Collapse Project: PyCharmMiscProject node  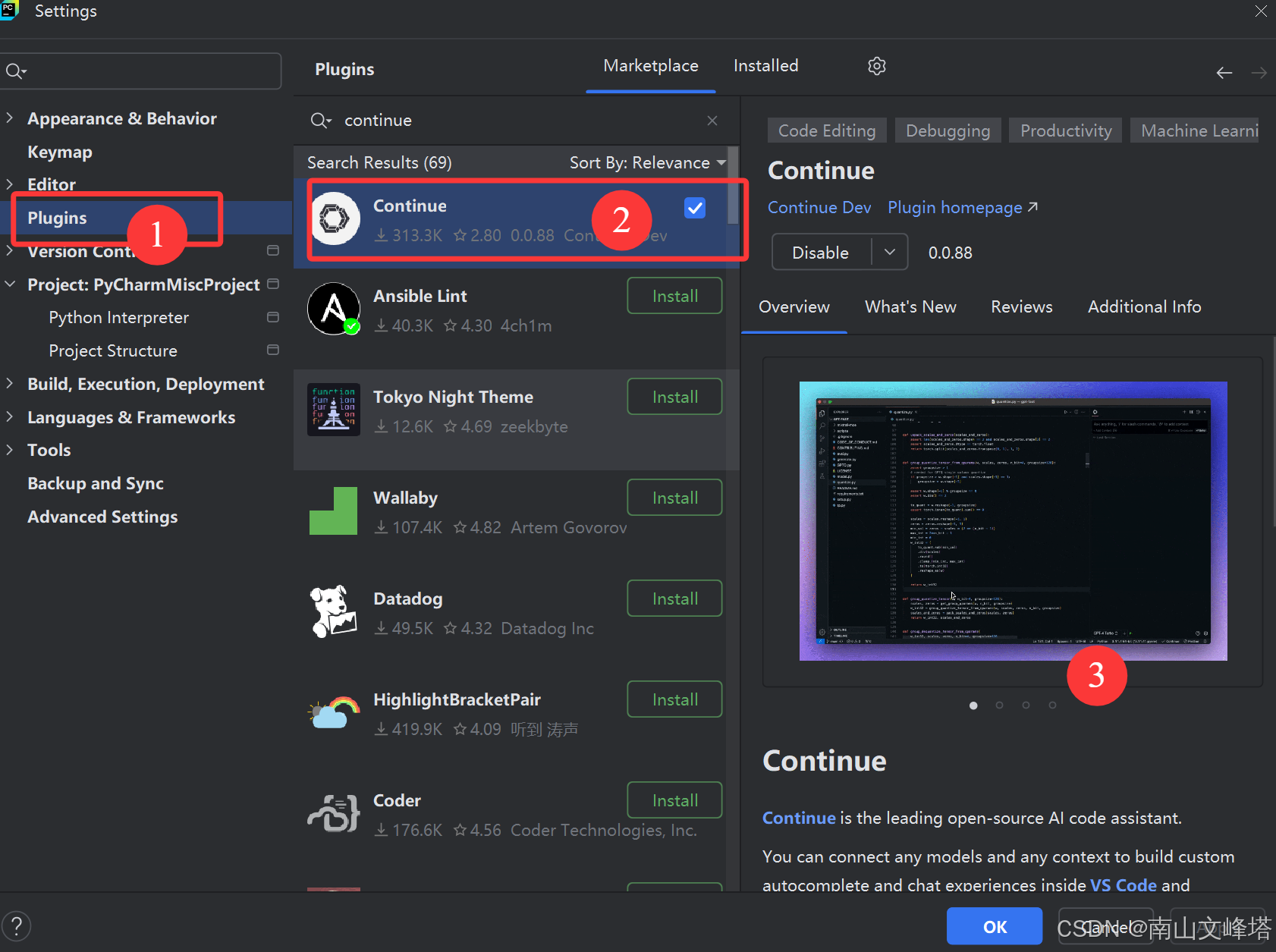[x=10, y=284]
